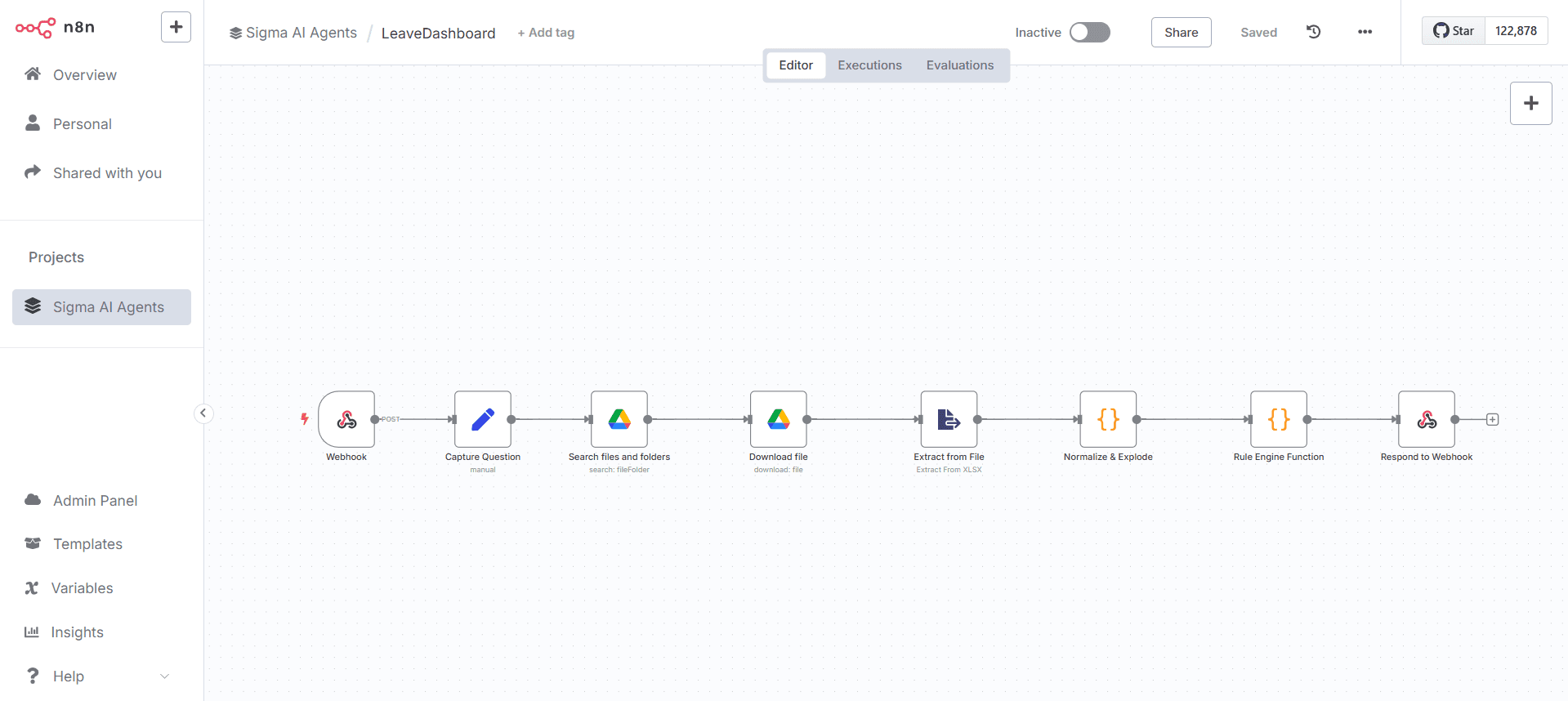Select the Extract from File node
Image resolution: width=1568 pixels, height=701 pixels.
click(x=949, y=419)
